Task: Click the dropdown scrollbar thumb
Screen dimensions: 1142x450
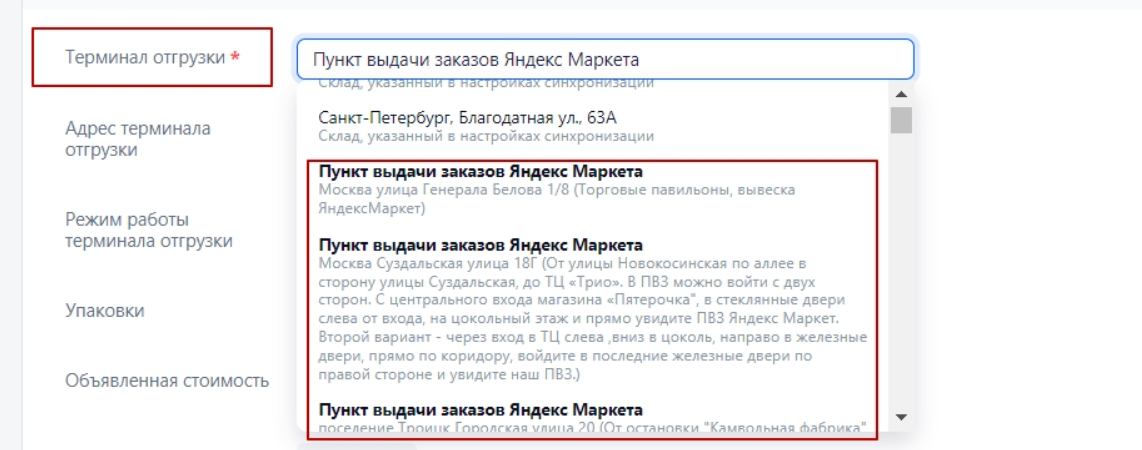Action: point(901,120)
